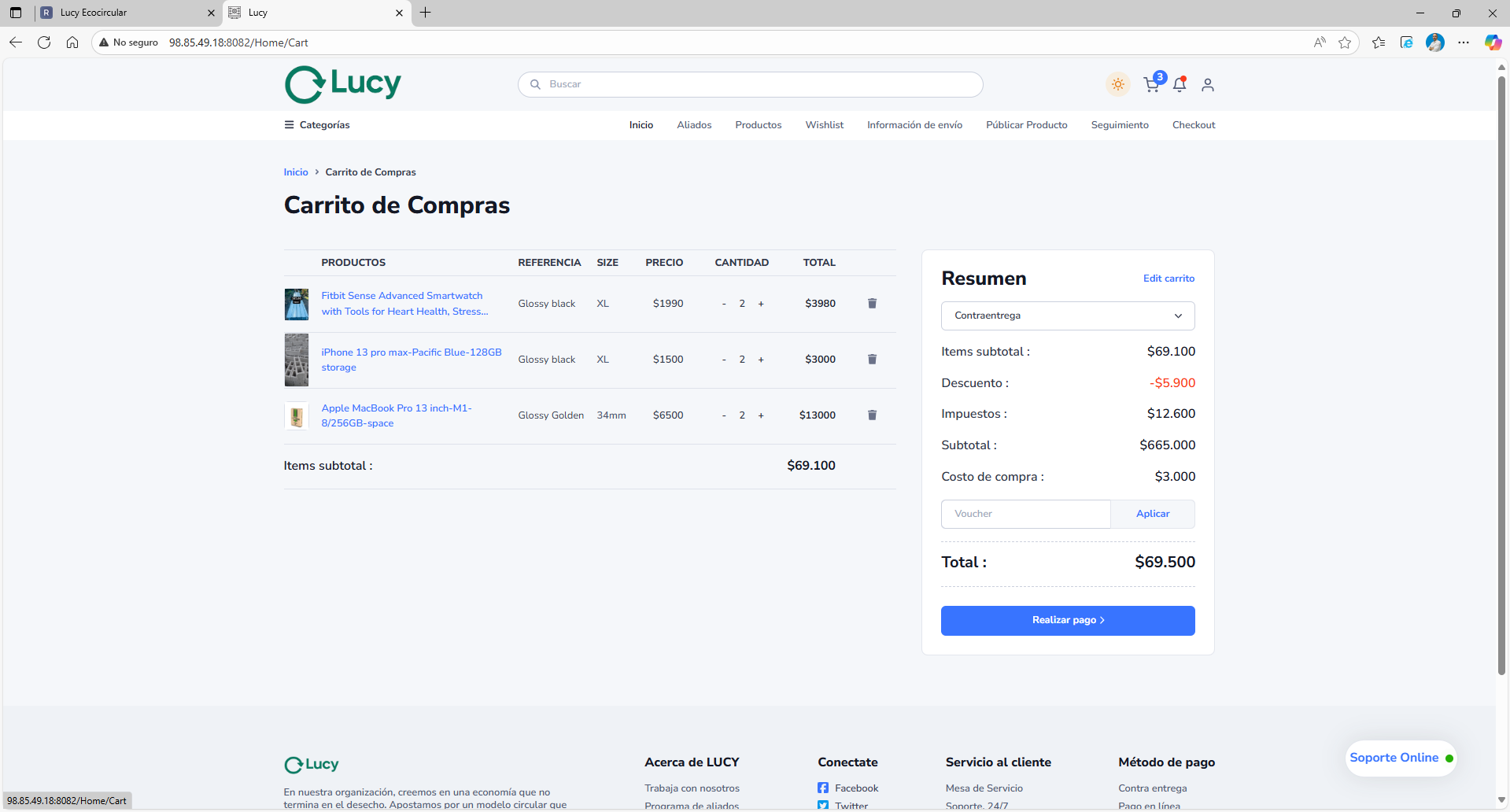Expand the Contraentrega payment dropdown
This screenshot has width=1510, height=812.
tap(1068, 316)
